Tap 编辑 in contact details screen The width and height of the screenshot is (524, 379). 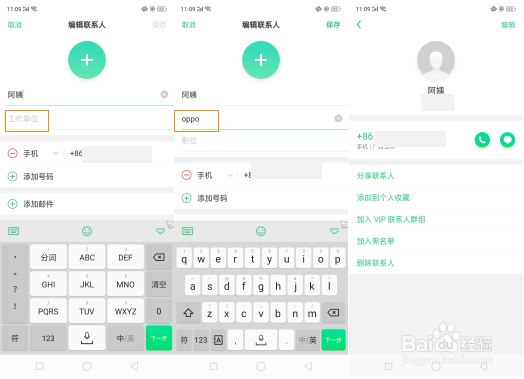click(x=508, y=25)
